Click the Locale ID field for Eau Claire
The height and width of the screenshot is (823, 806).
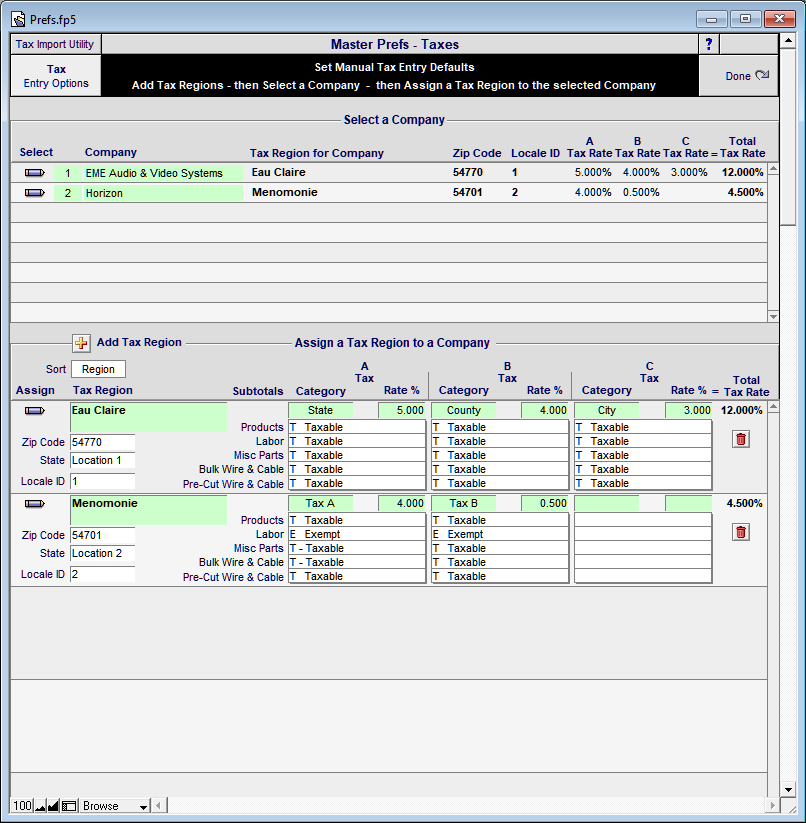[102, 481]
